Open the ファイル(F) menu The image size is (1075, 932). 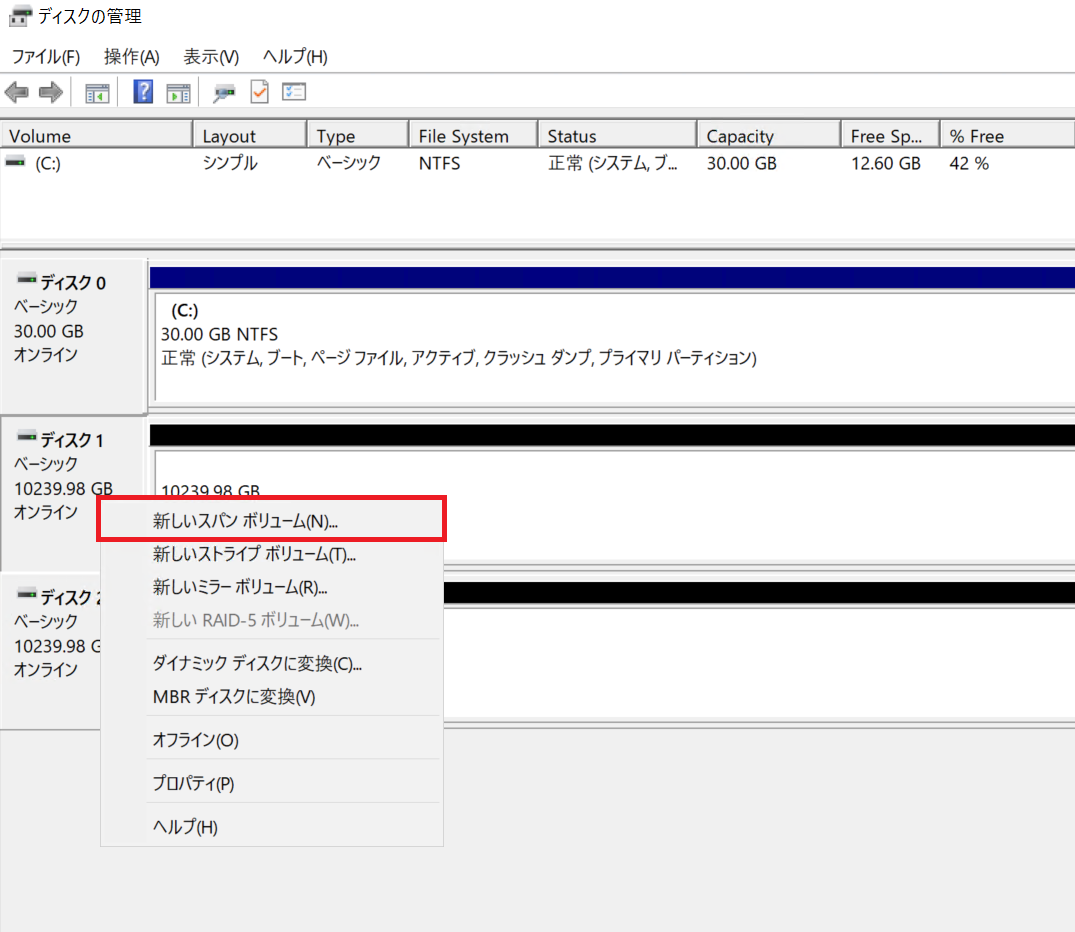click(46, 56)
